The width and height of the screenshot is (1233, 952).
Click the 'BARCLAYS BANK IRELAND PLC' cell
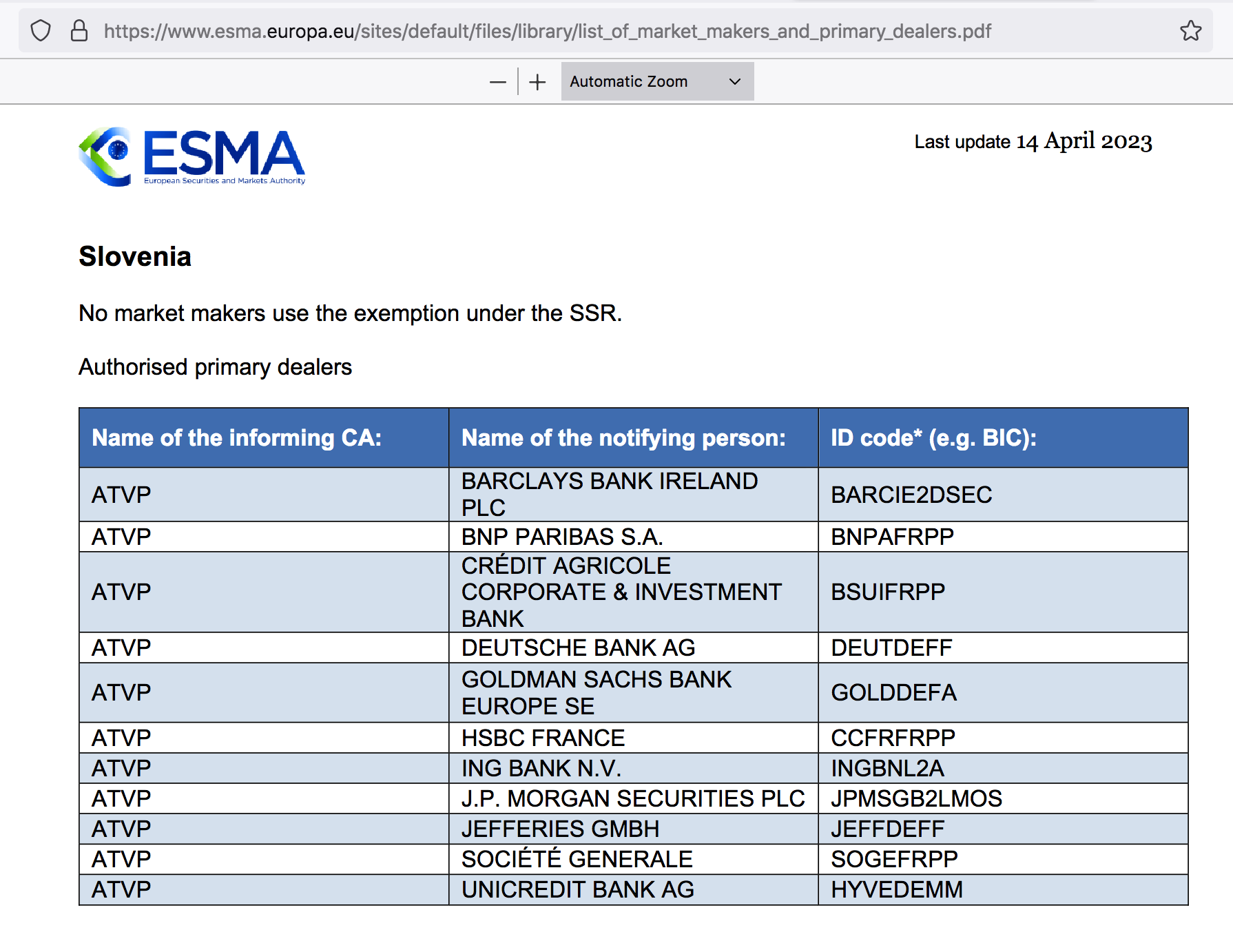633,495
